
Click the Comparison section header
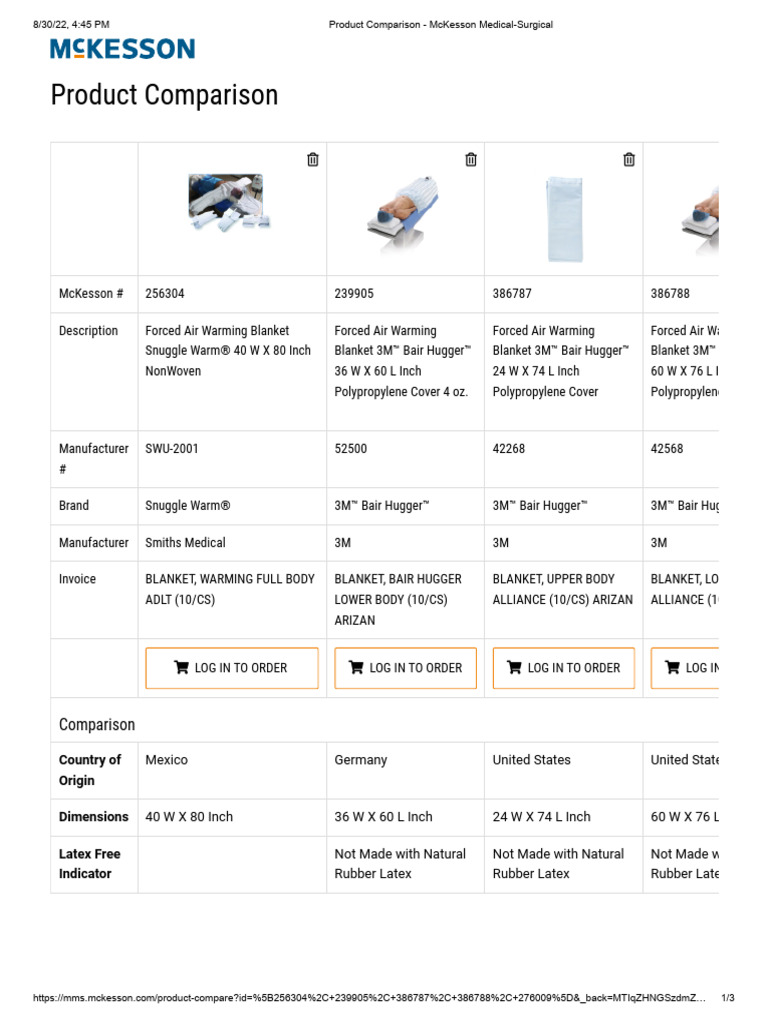(97, 724)
